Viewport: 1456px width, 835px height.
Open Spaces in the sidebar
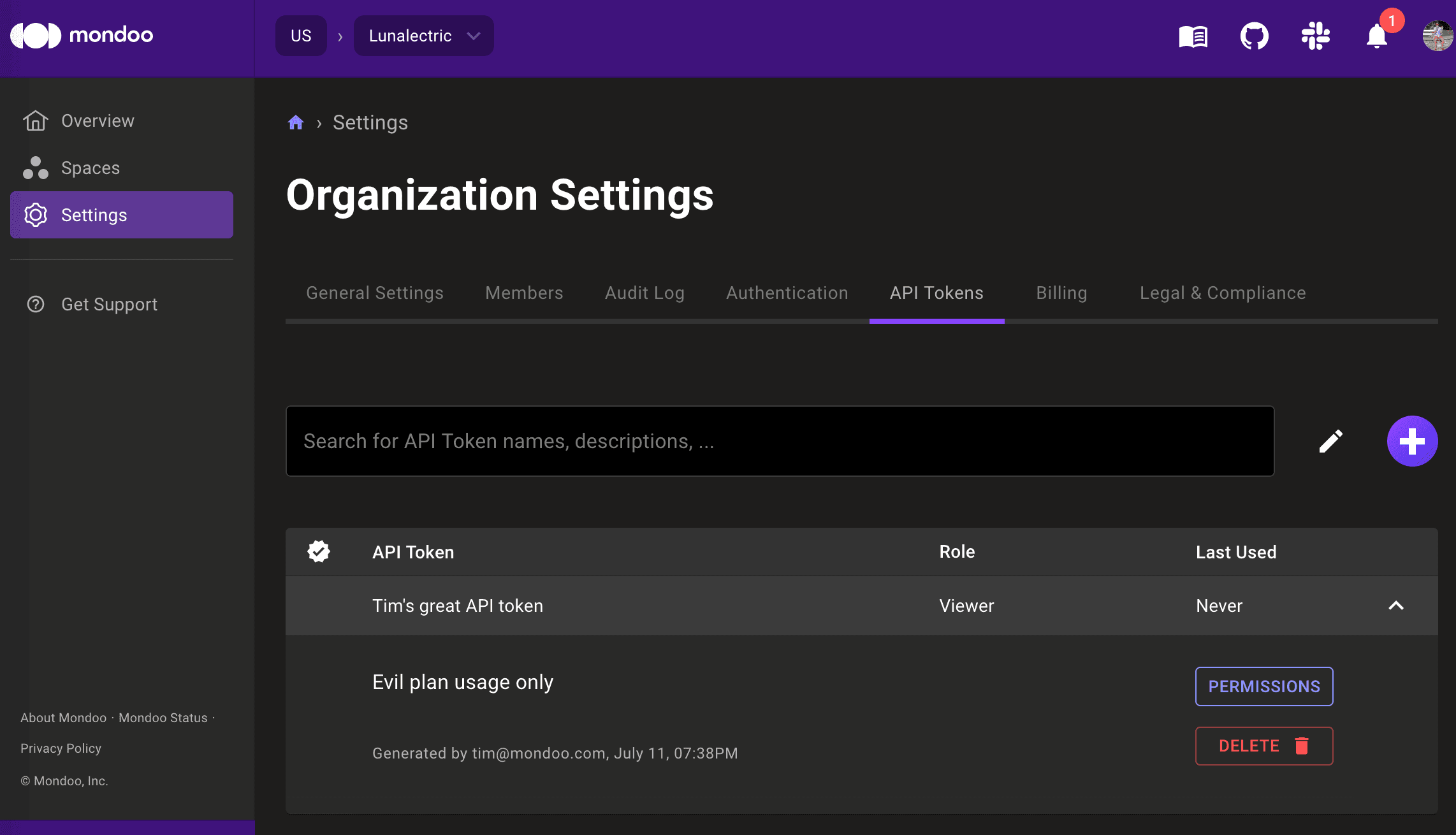[x=91, y=168]
